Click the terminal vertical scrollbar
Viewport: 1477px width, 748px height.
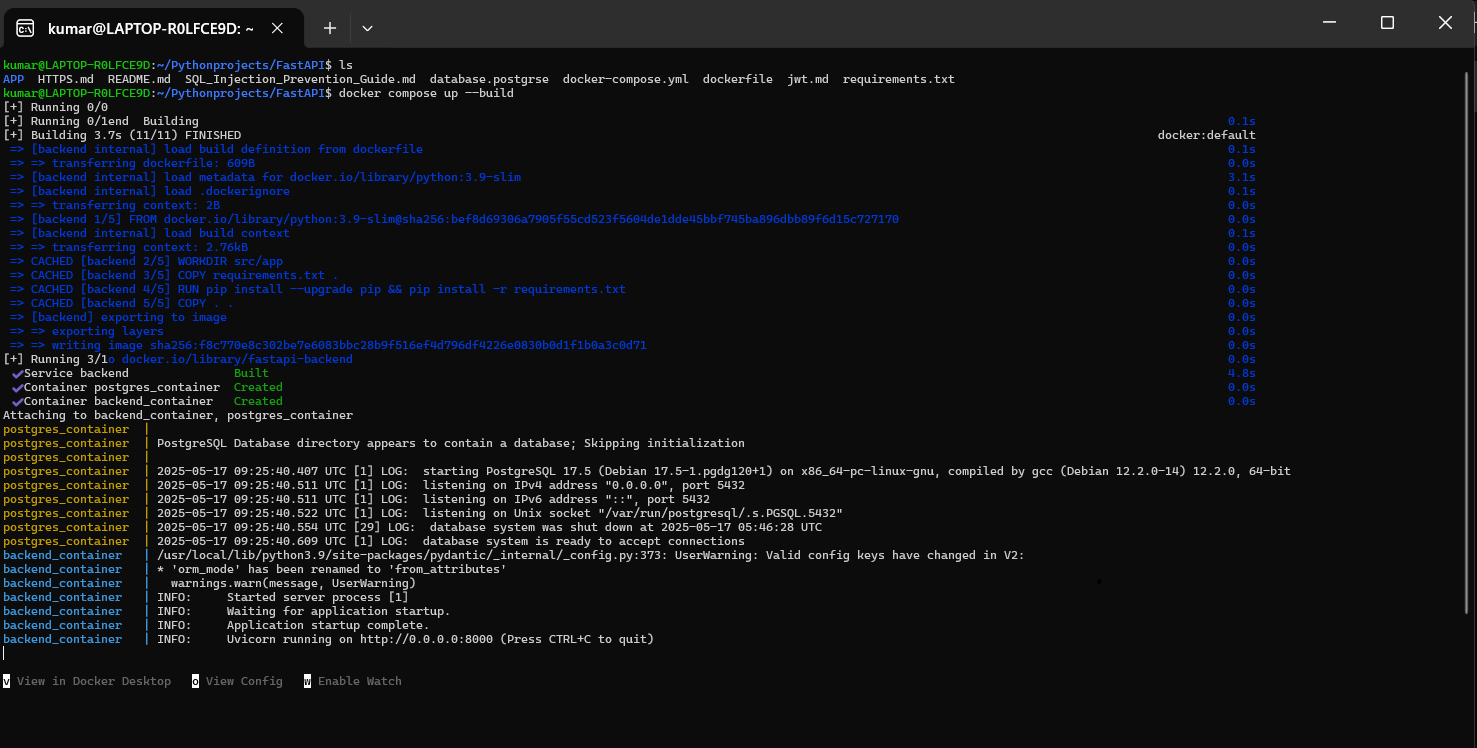[1467, 300]
